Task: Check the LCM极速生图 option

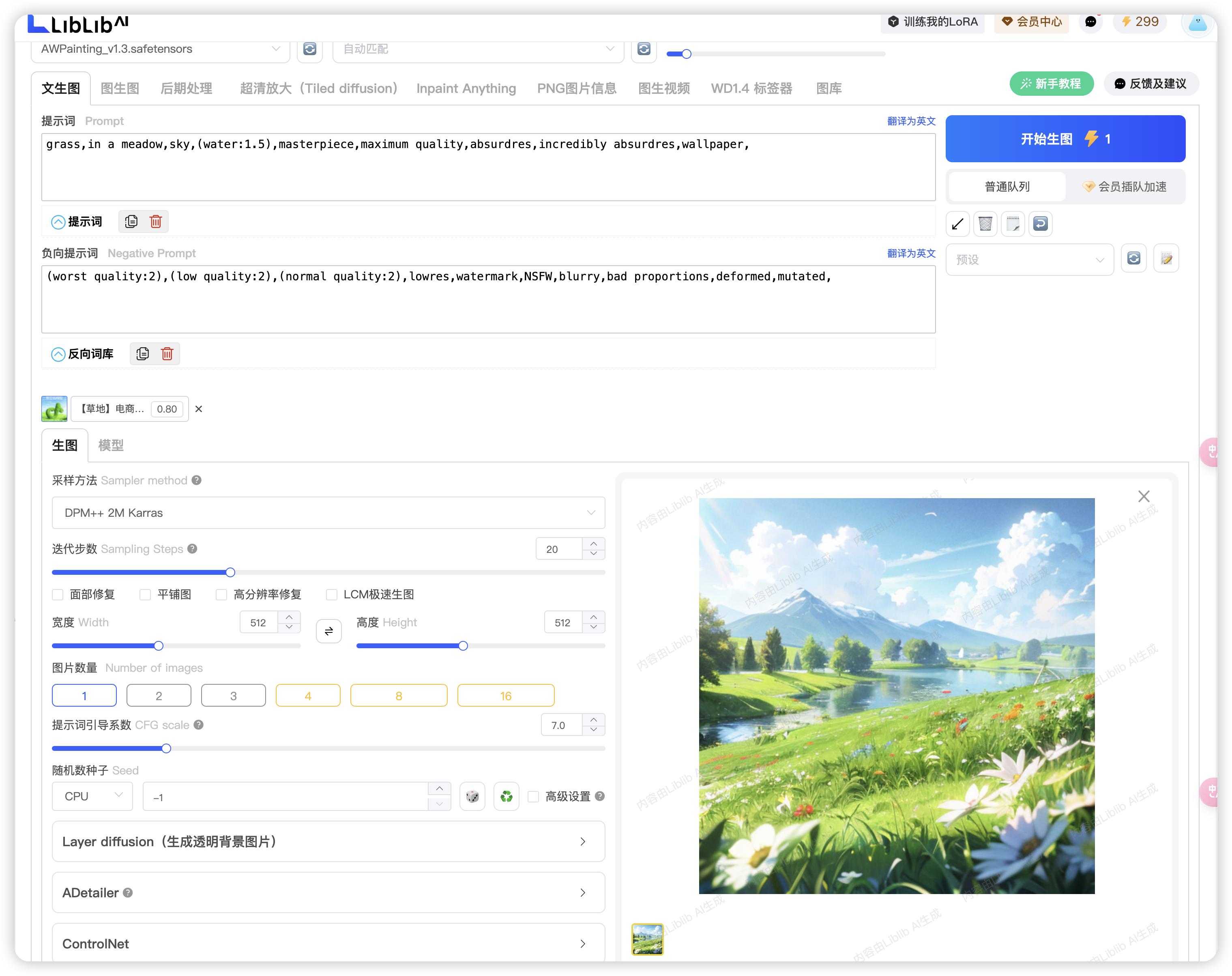Action: click(x=331, y=595)
